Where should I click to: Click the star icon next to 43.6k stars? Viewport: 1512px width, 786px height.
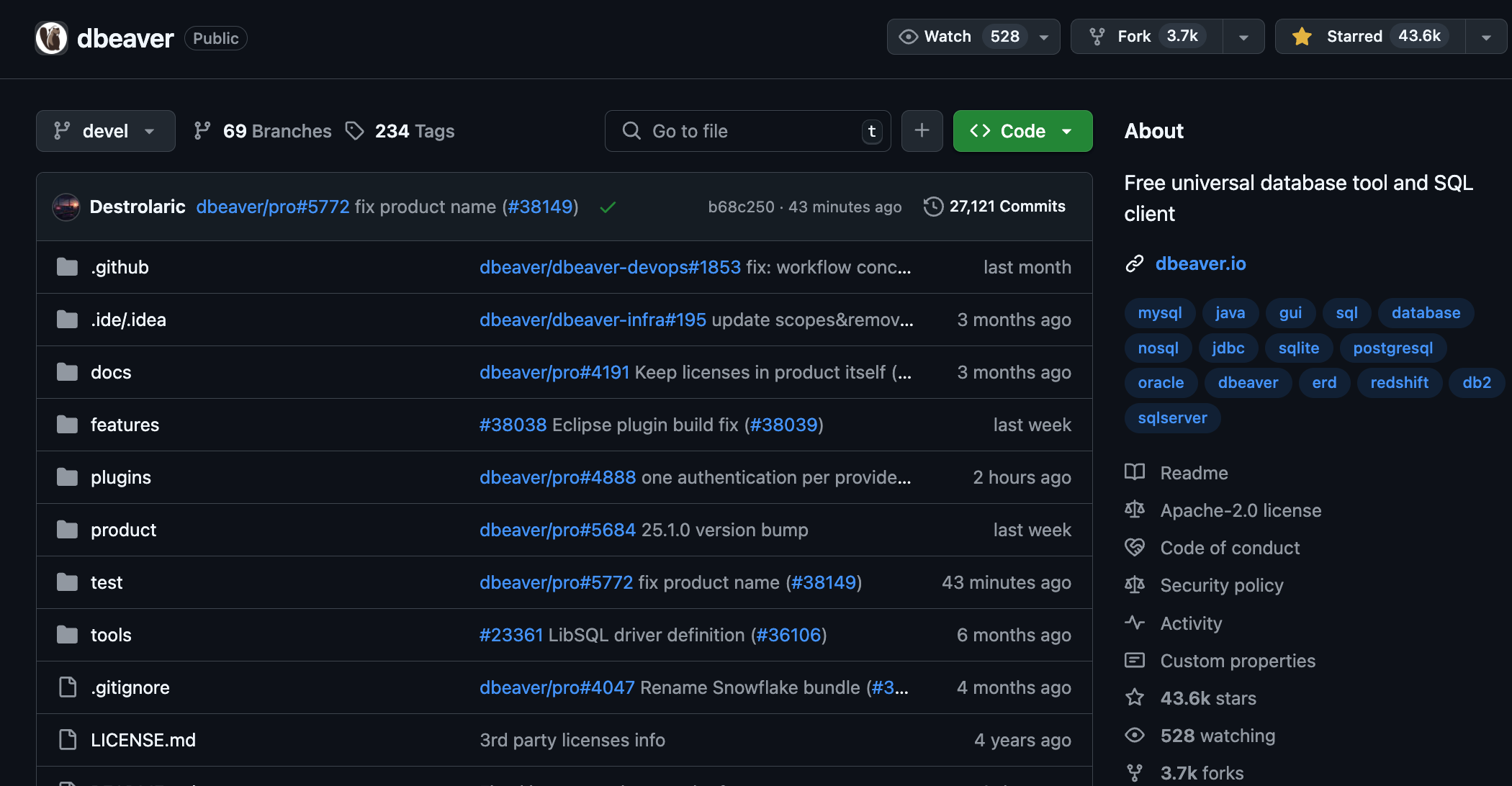click(x=1135, y=697)
